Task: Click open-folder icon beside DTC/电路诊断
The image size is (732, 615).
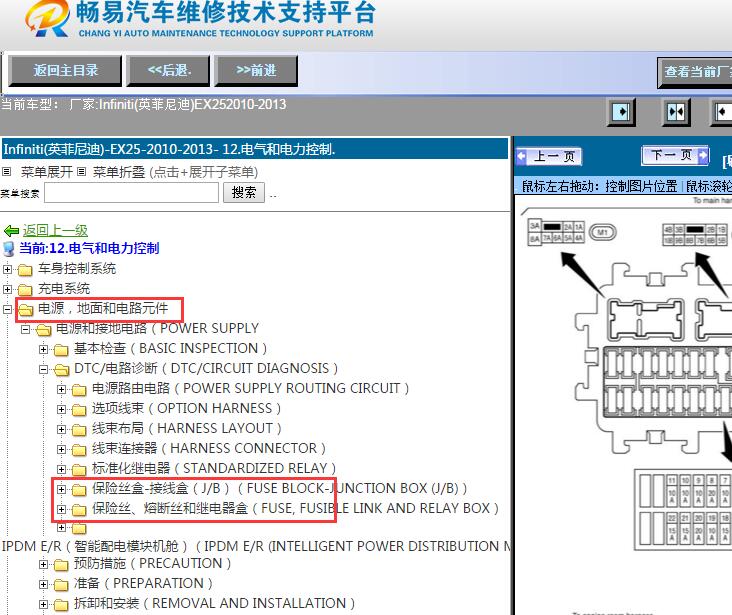Action: (x=61, y=370)
